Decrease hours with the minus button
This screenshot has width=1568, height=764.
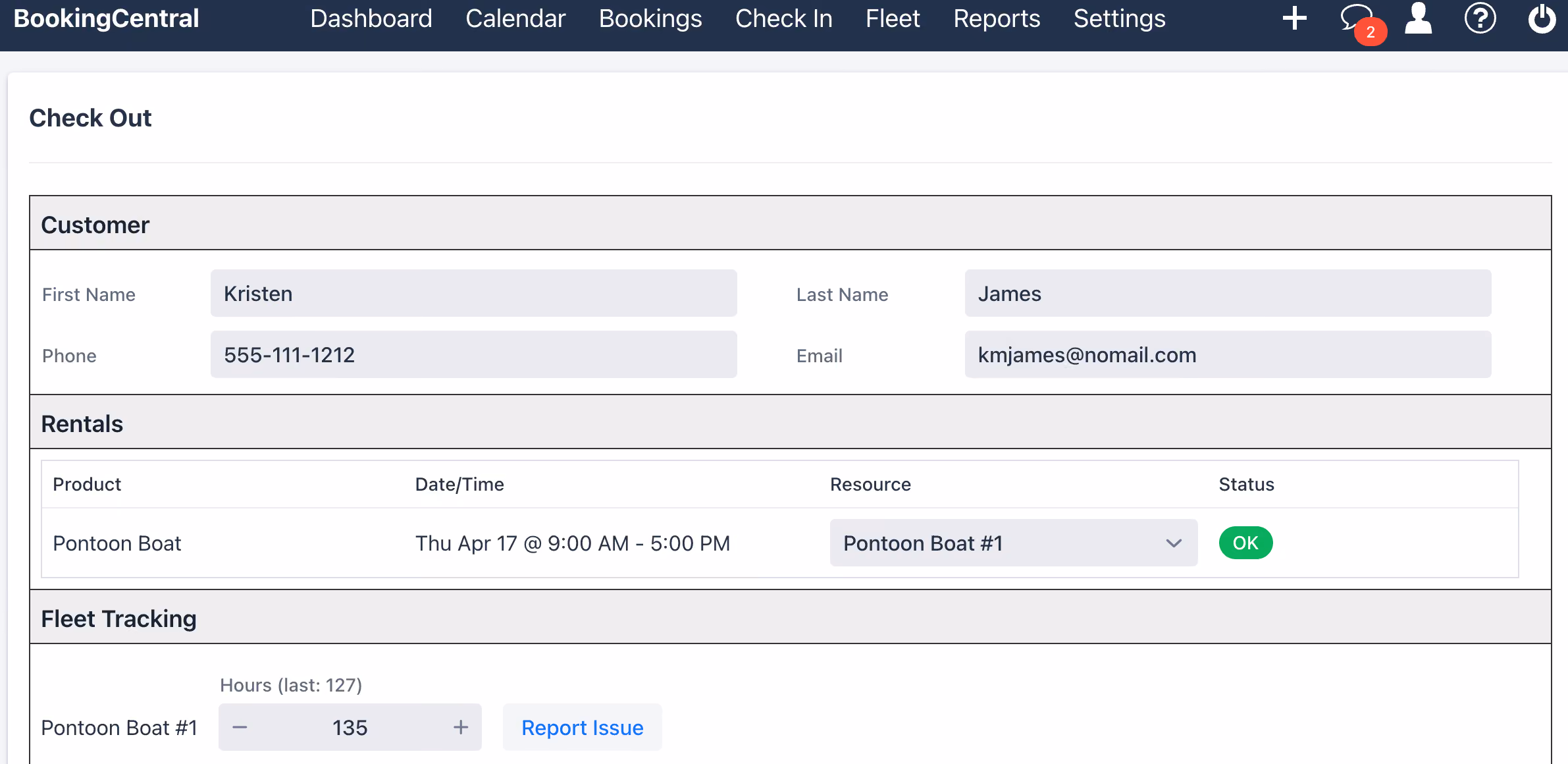pos(240,727)
